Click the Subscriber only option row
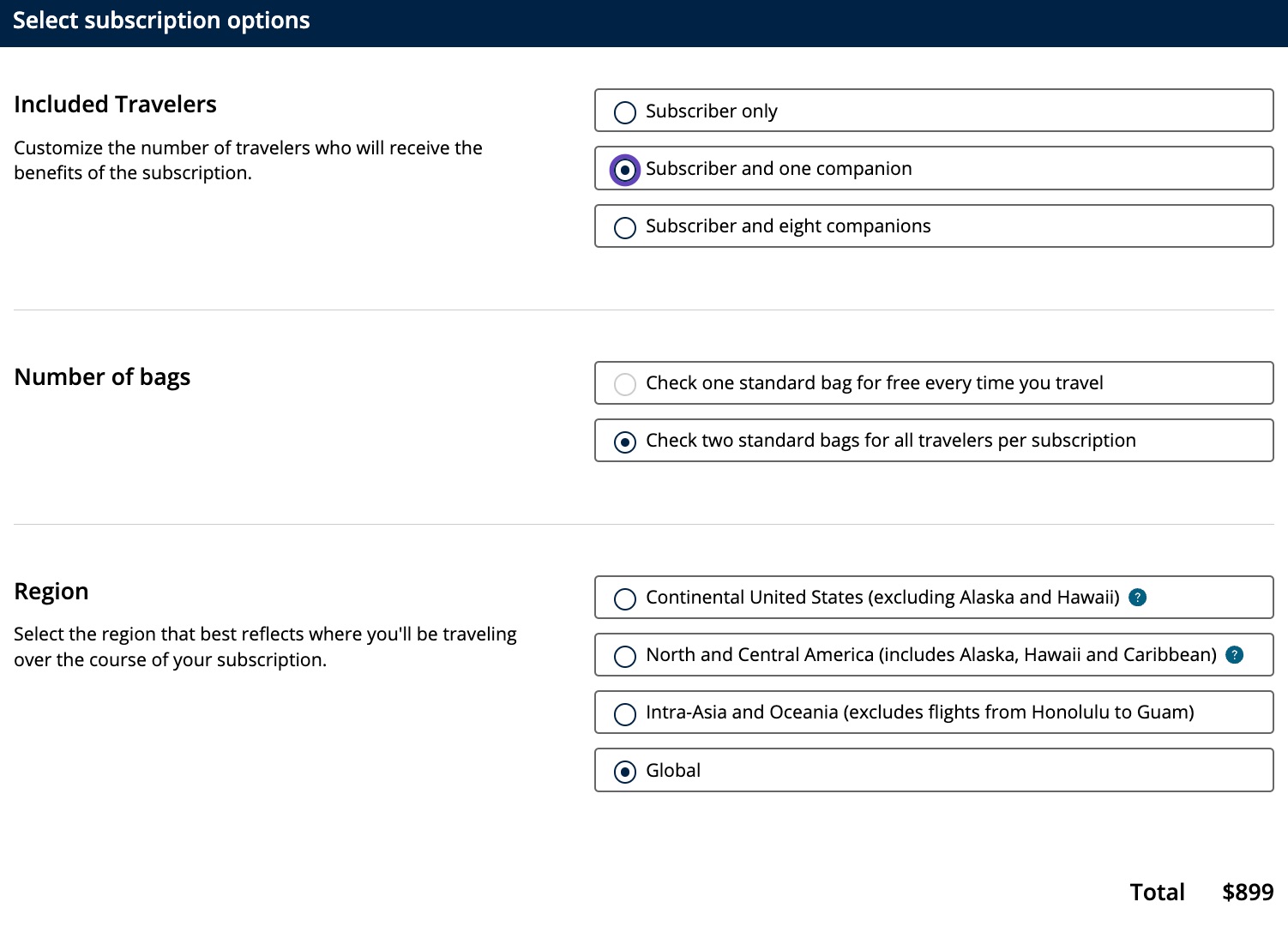The height and width of the screenshot is (926, 1288). [934, 110]
